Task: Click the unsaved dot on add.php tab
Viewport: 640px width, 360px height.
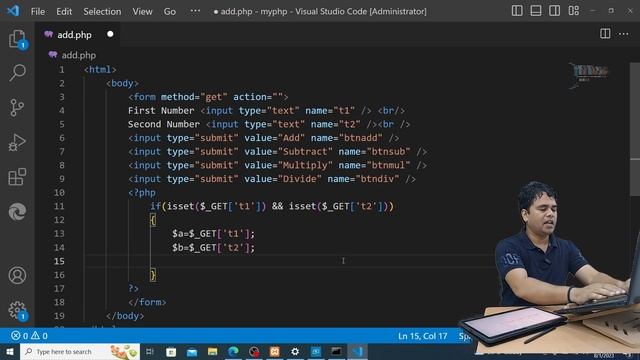Action: (110, 34)
